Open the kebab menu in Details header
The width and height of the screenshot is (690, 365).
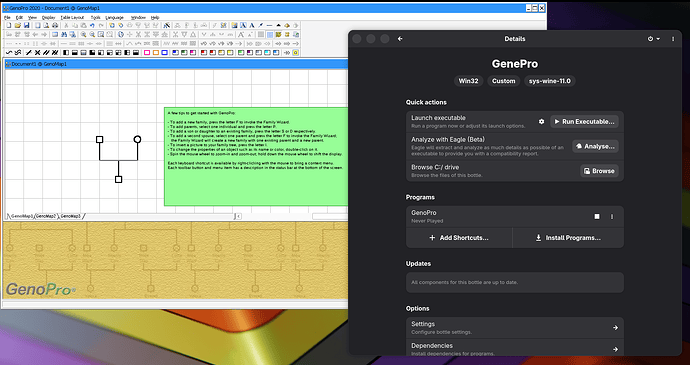(673, 39)
